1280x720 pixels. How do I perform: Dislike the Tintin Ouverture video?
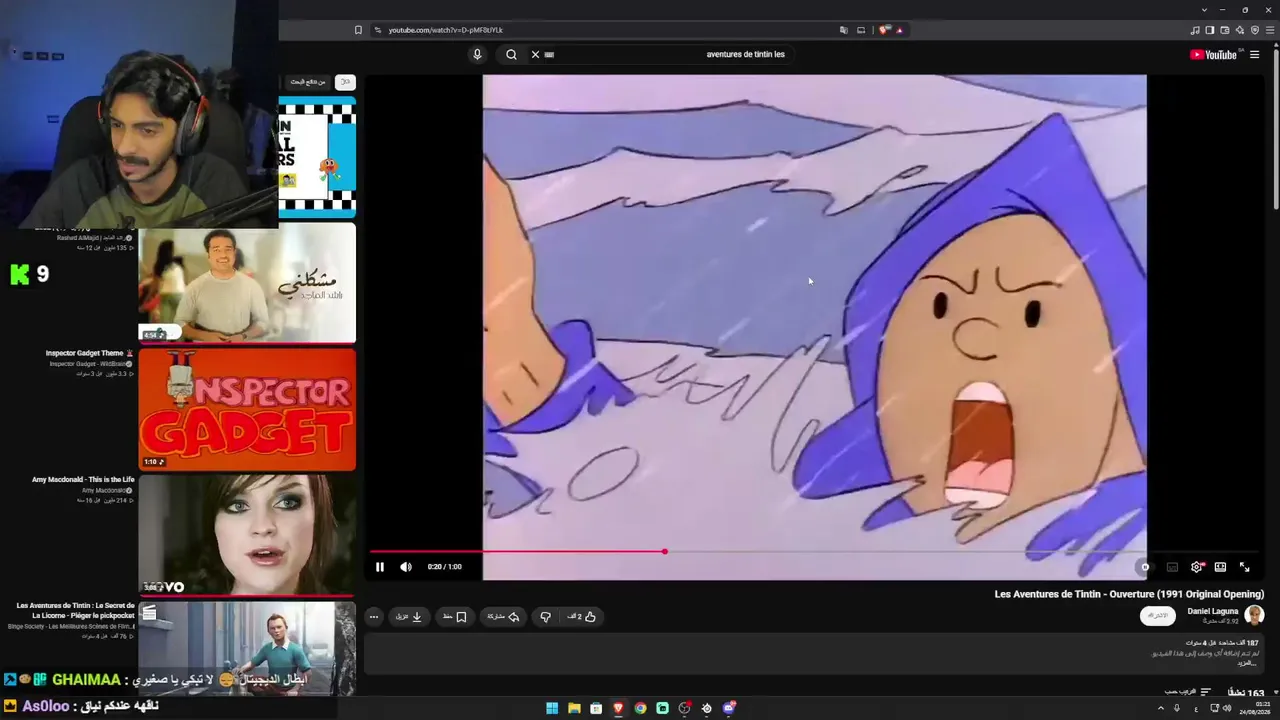[x=545, y=617]
